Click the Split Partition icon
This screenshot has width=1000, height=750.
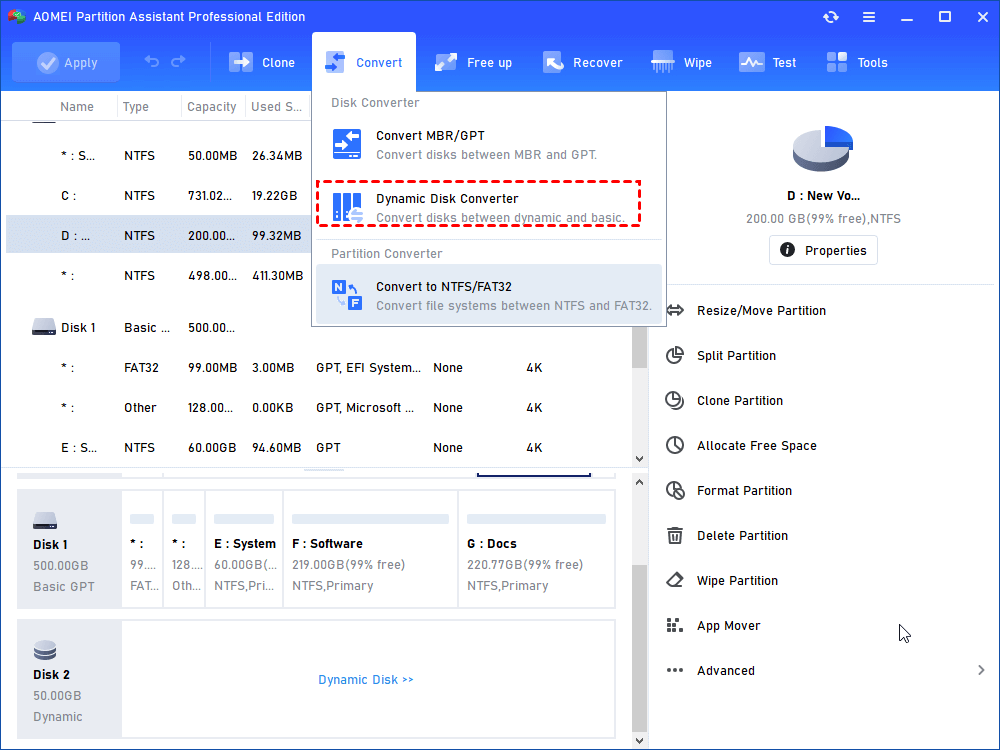pyautogui.click(x=675, y=355)
